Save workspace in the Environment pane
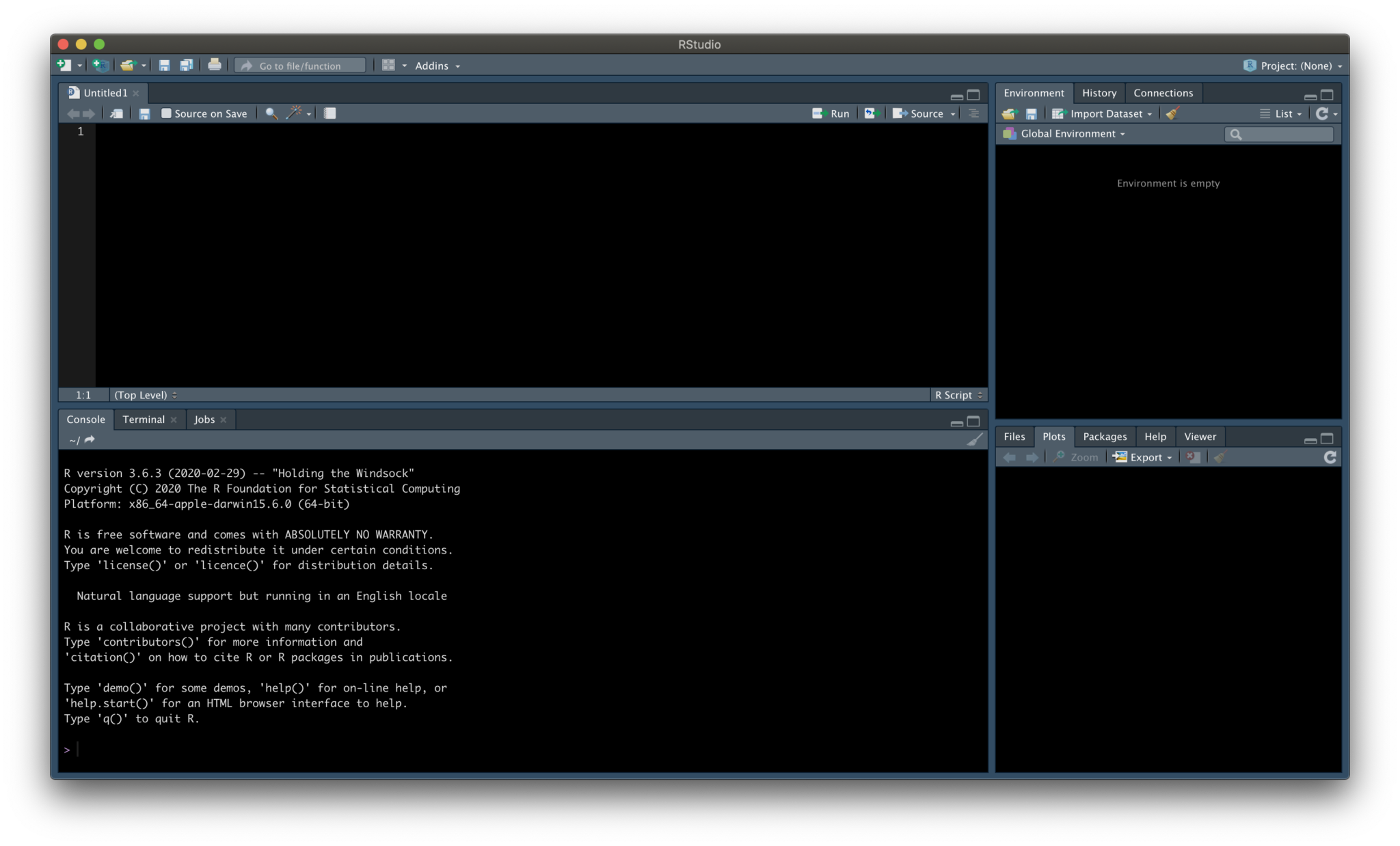The height and width of the screenshot is (846, 1400). [x=1032, y=113]
